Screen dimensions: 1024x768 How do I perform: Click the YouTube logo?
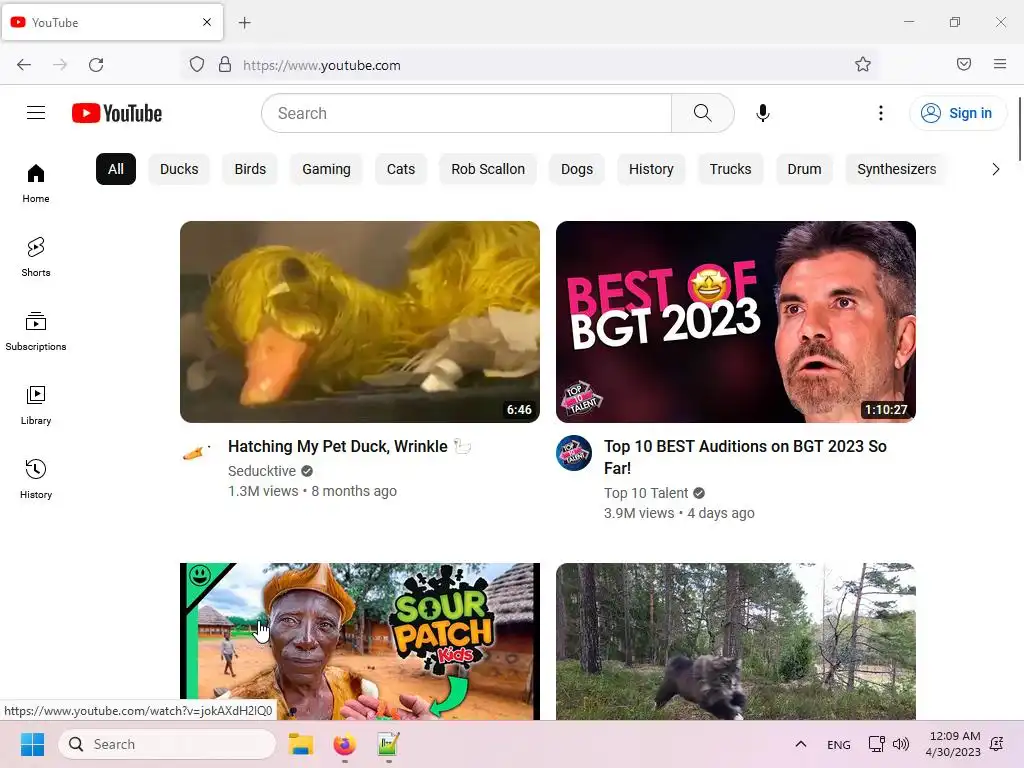coord(117,113)
